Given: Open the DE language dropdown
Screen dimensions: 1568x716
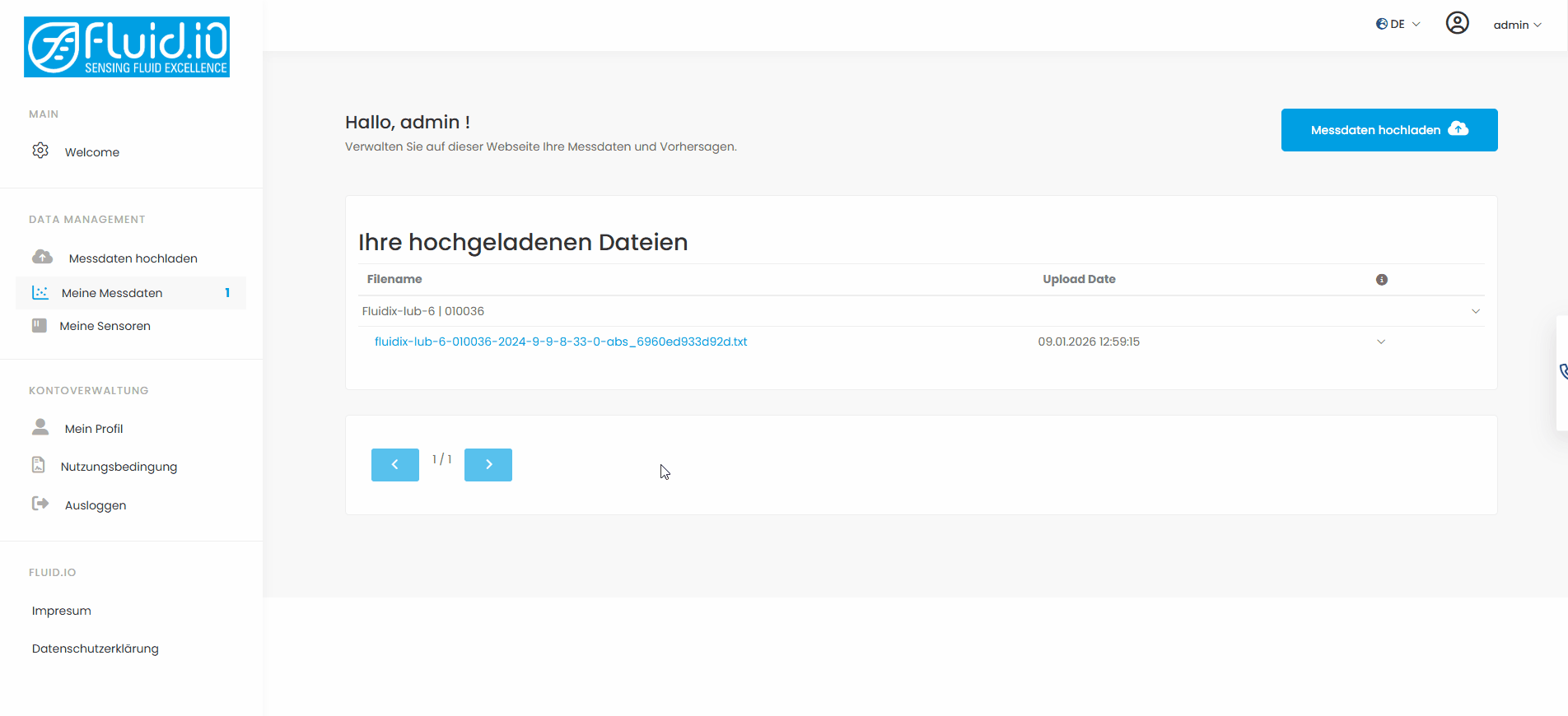Looking at the screenshot, I should (1398, 24).
